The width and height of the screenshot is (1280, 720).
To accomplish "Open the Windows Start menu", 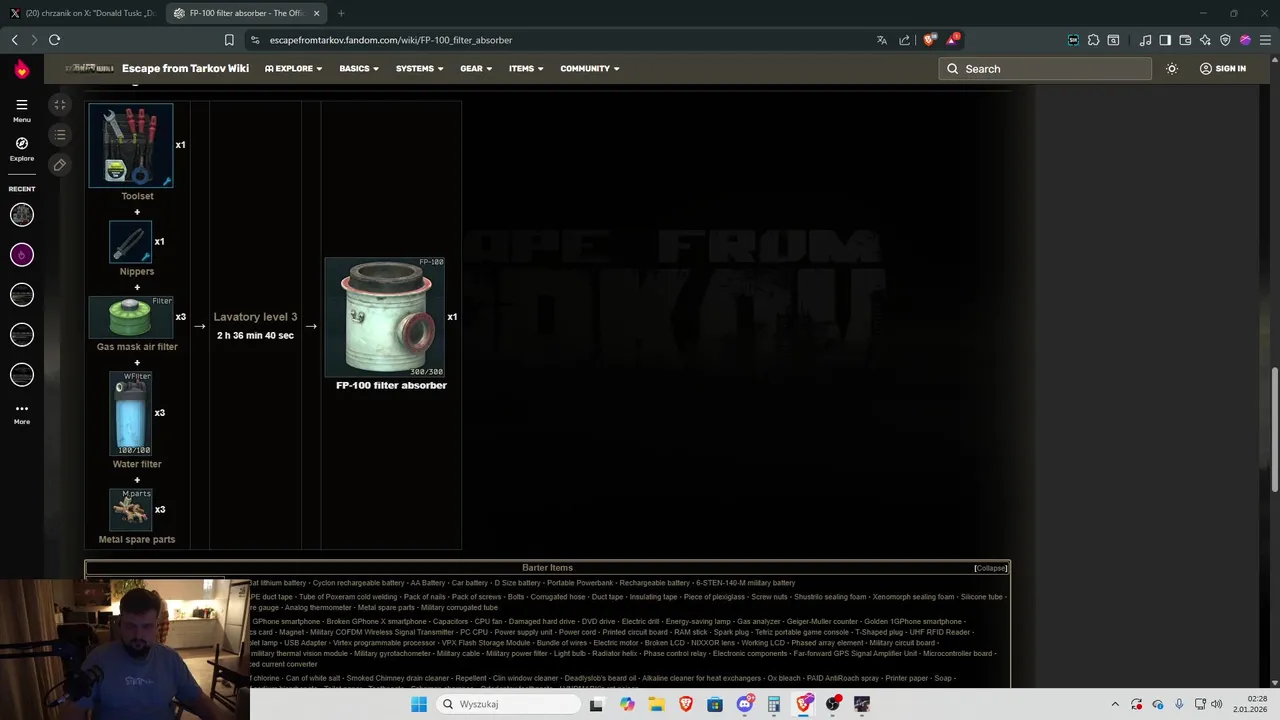I will tap(419, 704).
